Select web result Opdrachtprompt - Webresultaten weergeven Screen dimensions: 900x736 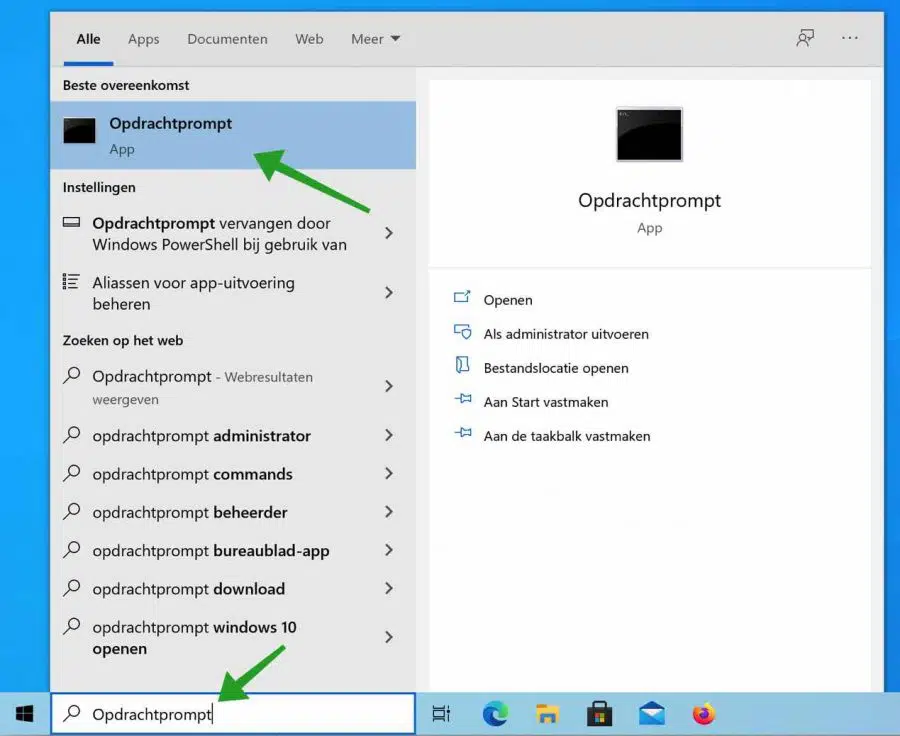[233, 387]
